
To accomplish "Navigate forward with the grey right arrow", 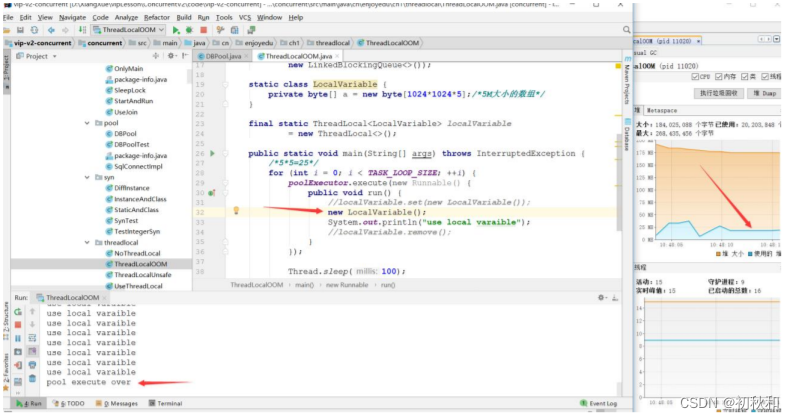I will 65,30.
